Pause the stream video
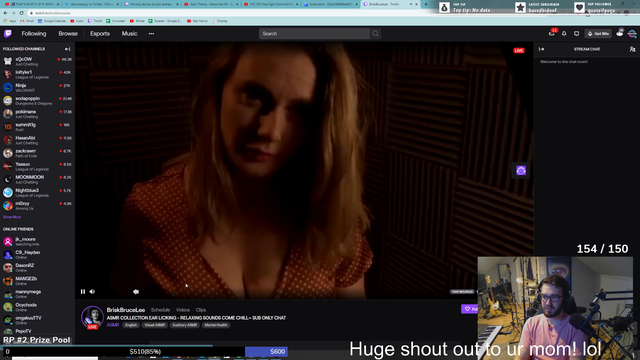This screenshot has width=640, height=360. click(83, 291)
